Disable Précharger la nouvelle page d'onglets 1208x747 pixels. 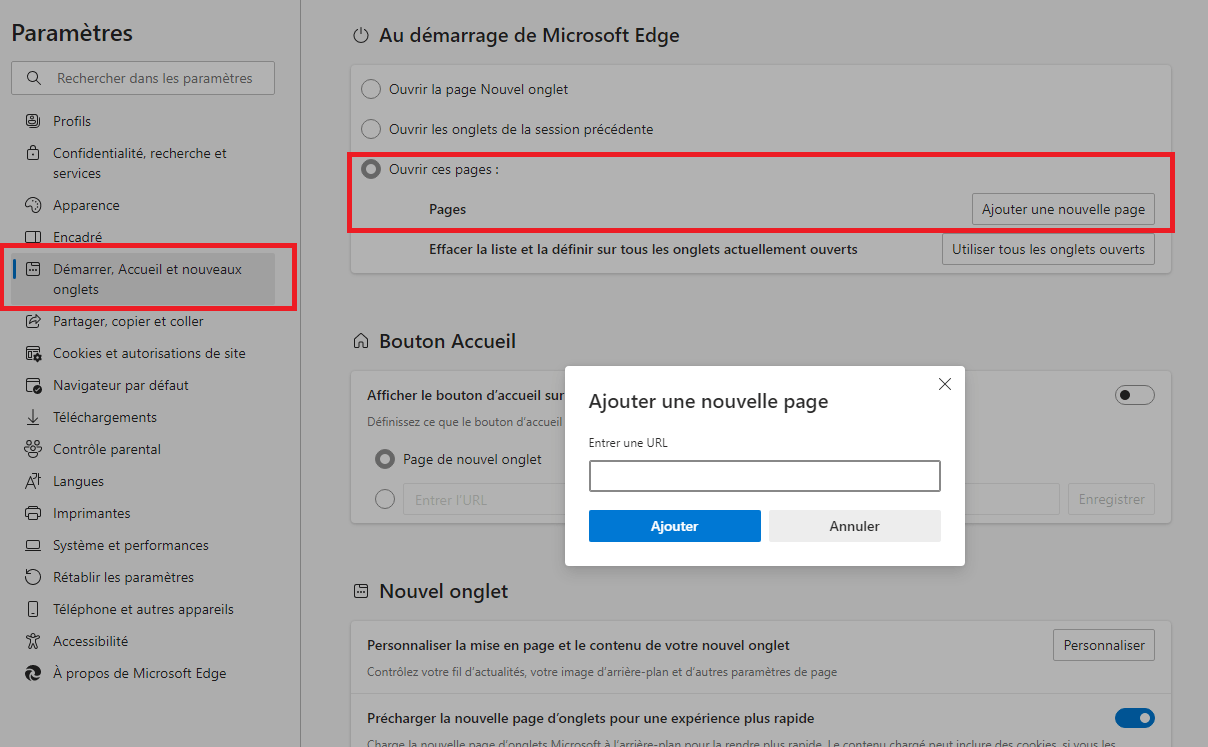[1135, 718]
